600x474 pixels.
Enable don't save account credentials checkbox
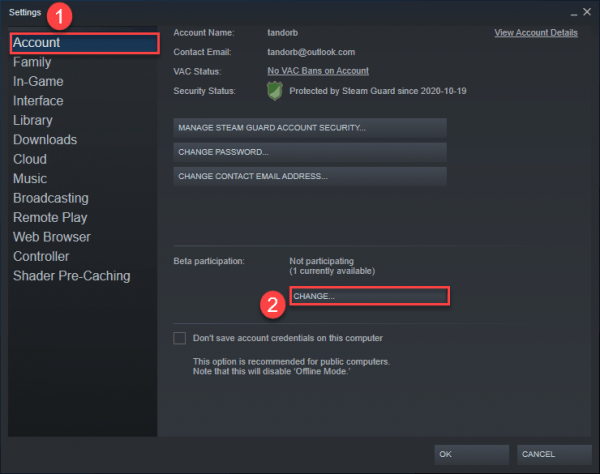179,338
